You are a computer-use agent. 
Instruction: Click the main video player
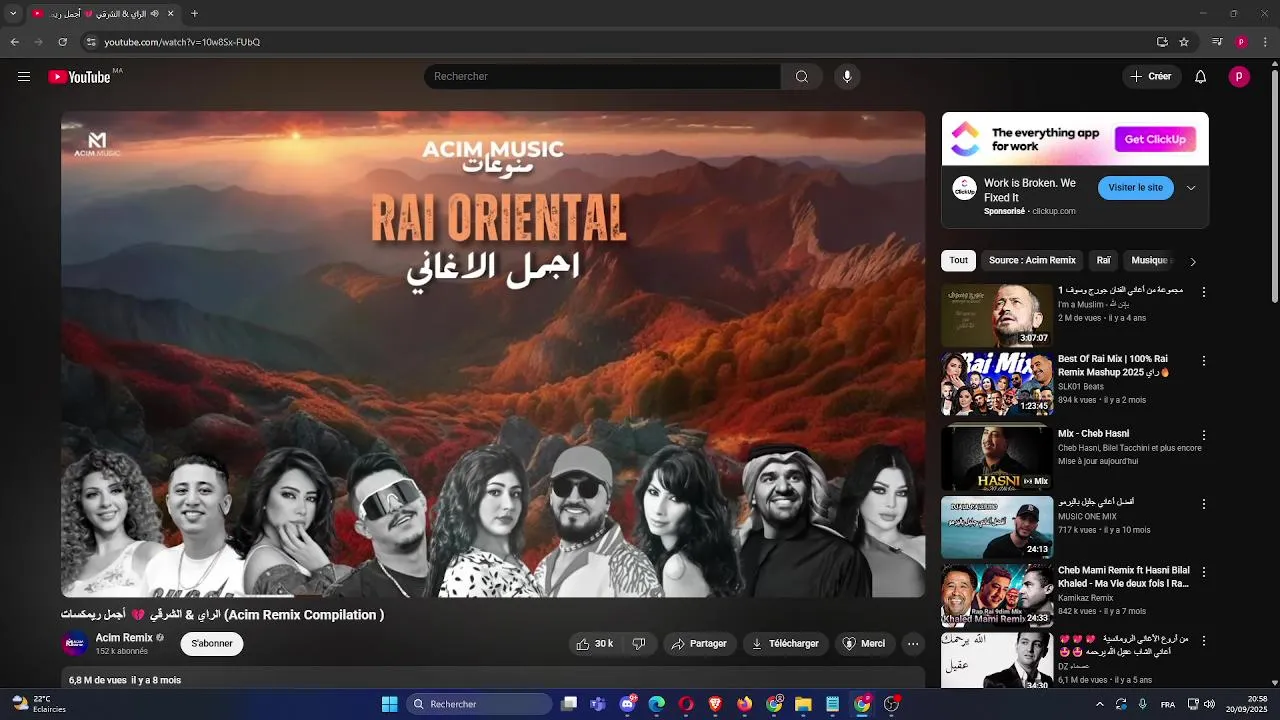(x=493, y=354)
